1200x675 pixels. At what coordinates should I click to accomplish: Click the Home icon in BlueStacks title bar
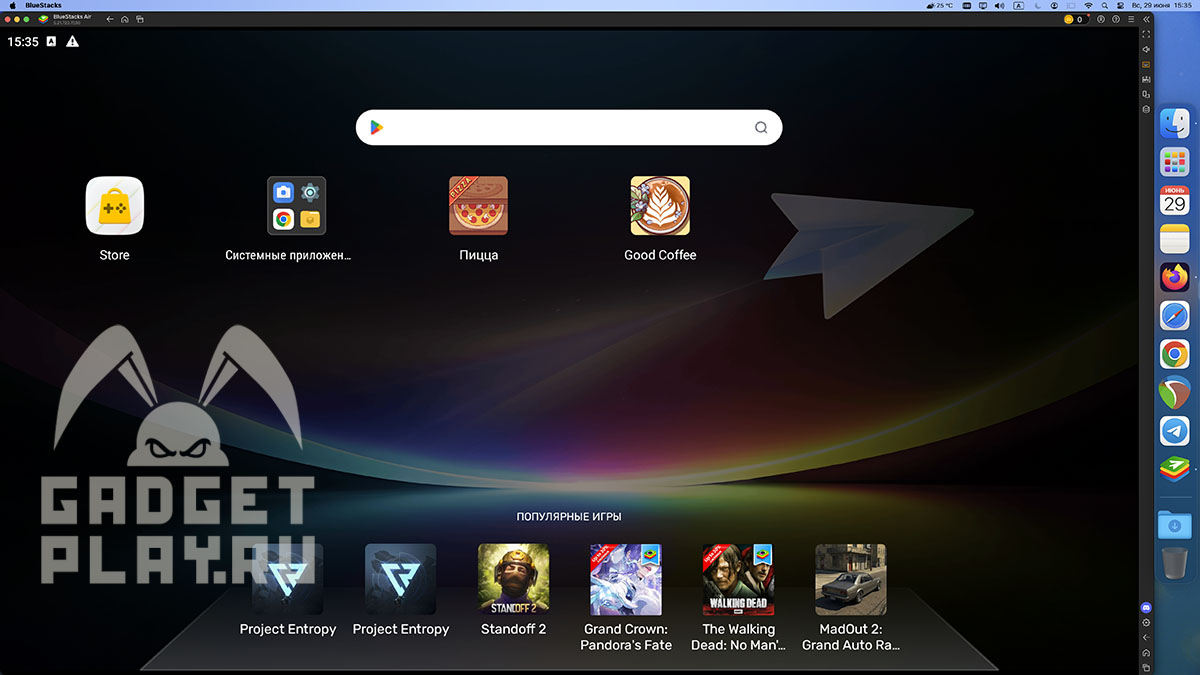click(x=124, y=19)
